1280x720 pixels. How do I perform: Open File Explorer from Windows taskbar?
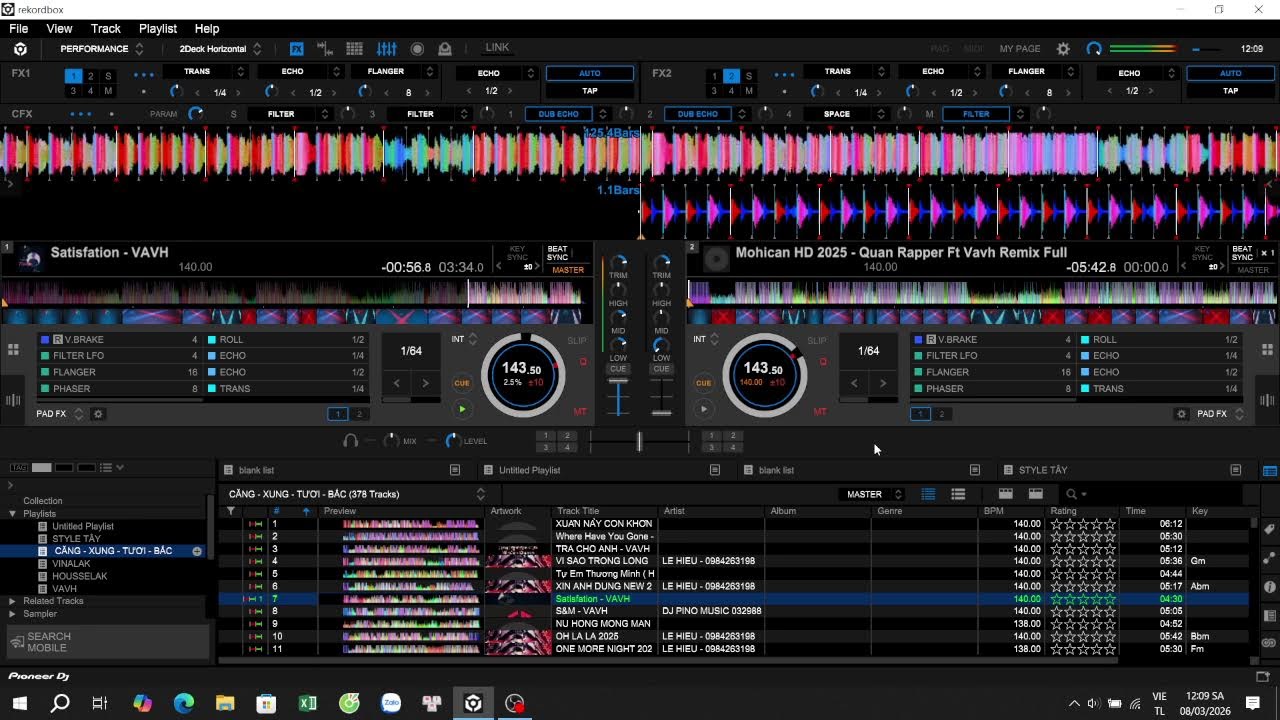225,703
